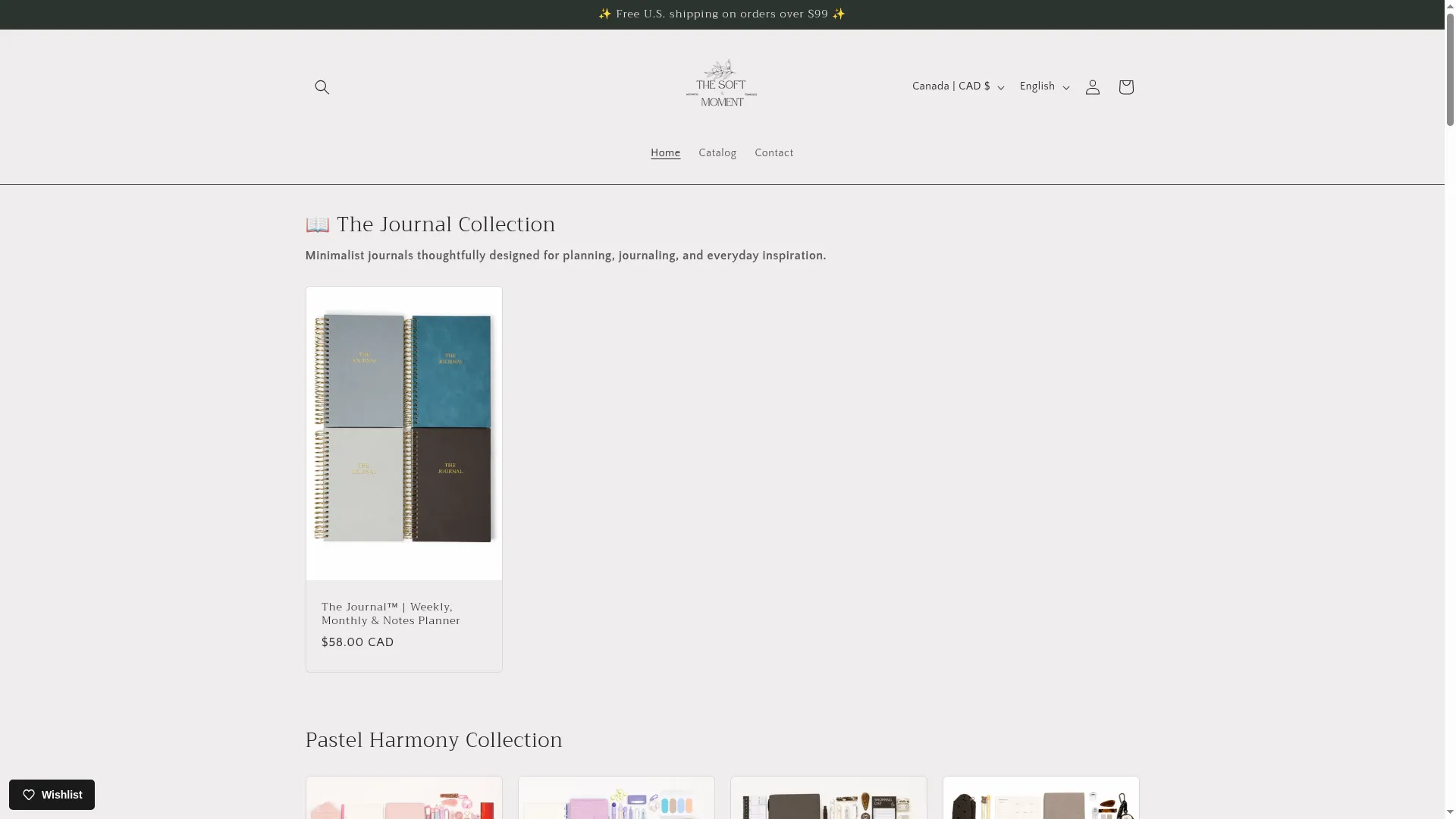Open the account login icon
The width and height of the screenshot is (1456, 819).
(1092, 87)
